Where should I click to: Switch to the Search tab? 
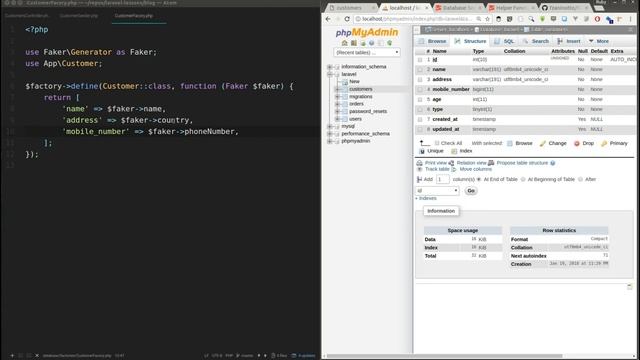tap(536, 41)
